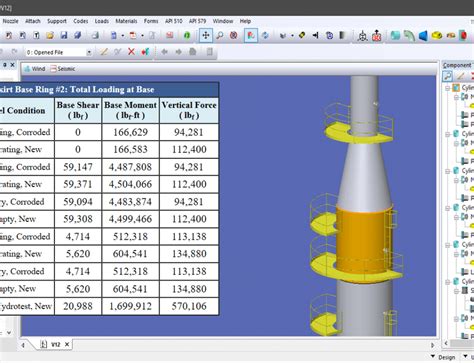Switch to the Wind tab
Viewport: 474px width, 363px height.
click(35, 69)
